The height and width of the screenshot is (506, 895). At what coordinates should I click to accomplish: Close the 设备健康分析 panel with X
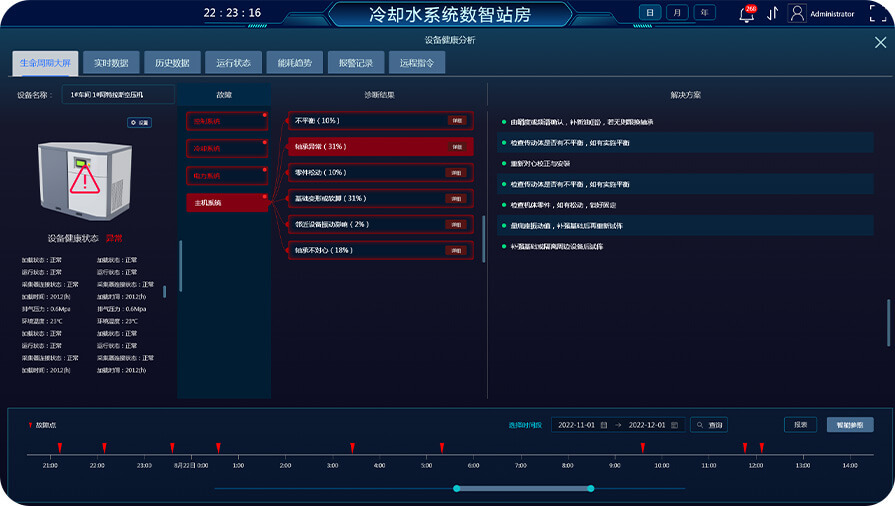[x=880, y=42]
